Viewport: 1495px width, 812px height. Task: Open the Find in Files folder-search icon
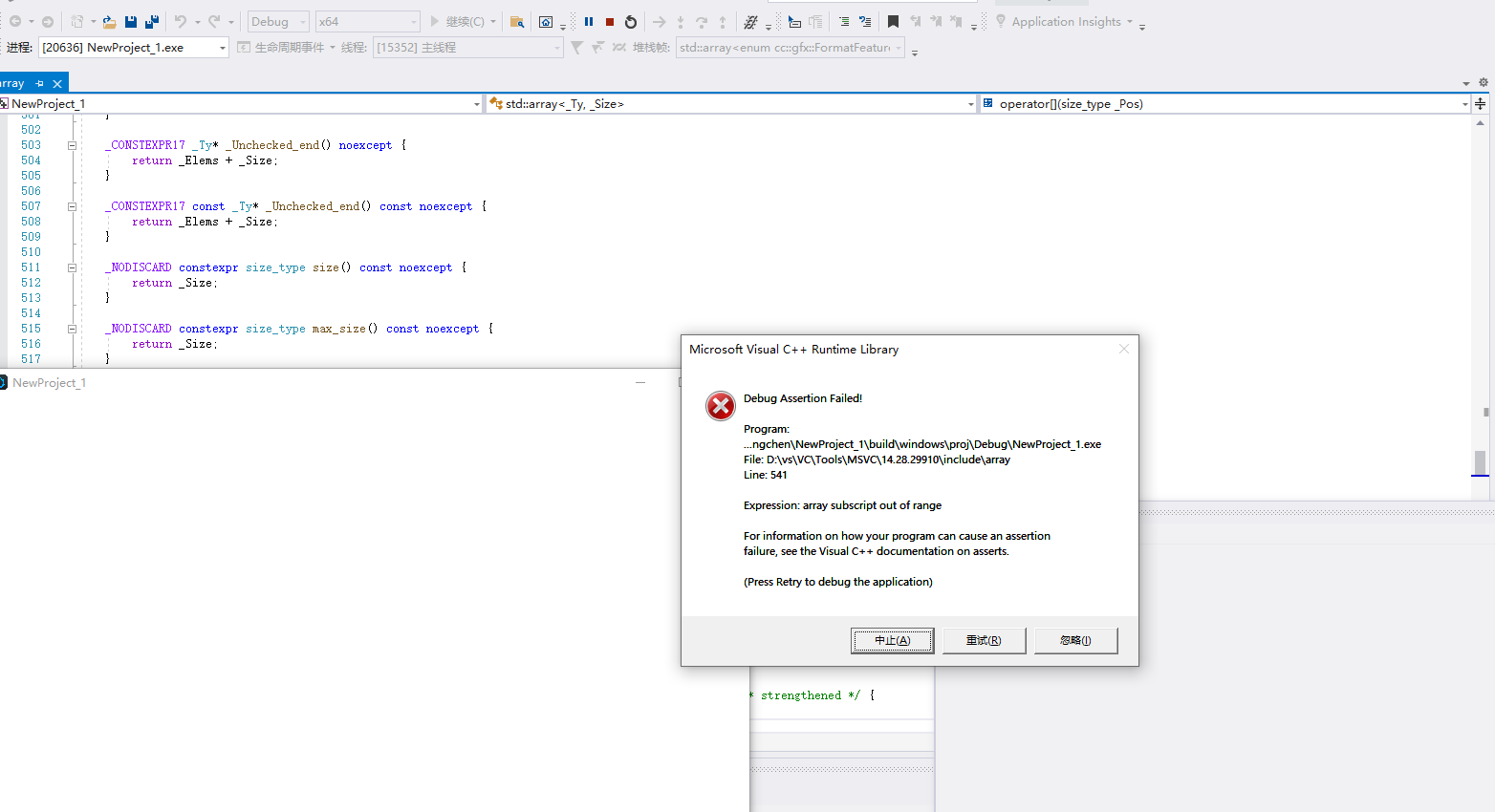click(516, 22)
